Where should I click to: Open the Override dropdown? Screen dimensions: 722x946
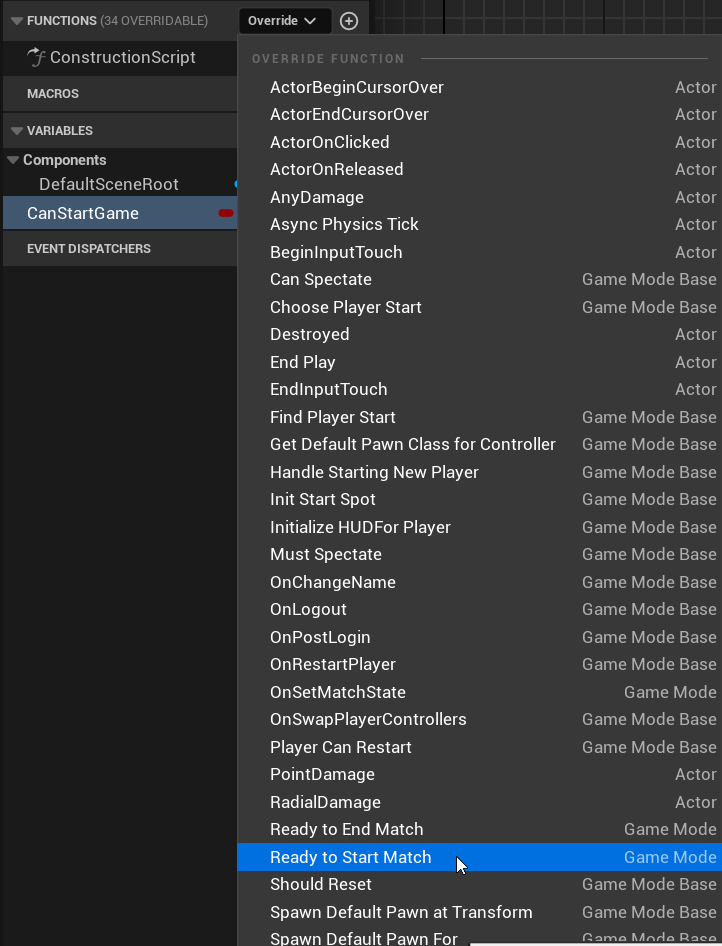[x=284, y=21]
